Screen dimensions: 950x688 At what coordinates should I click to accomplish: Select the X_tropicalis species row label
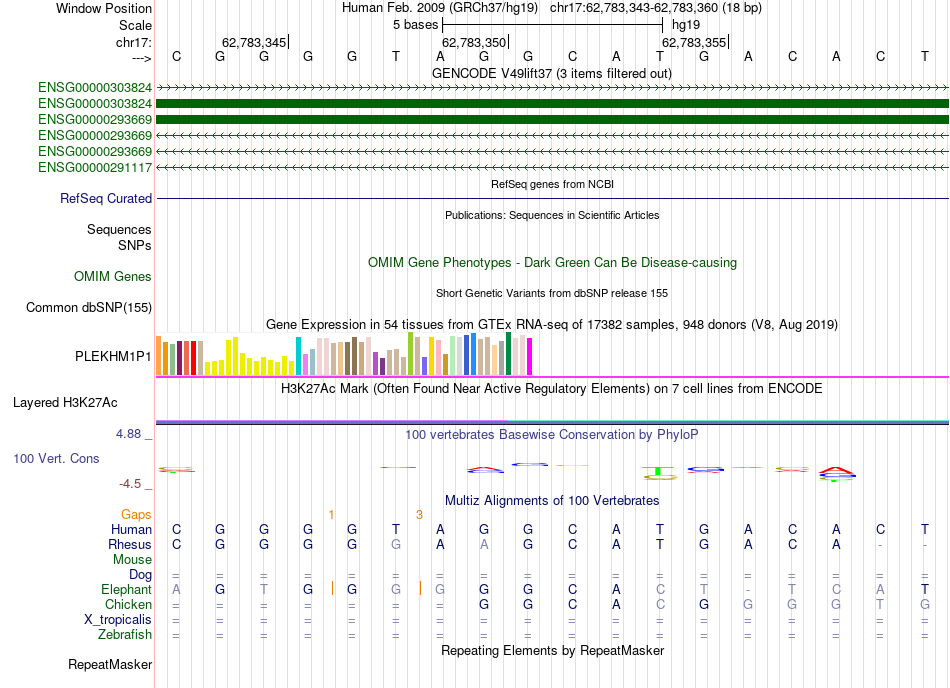[x=118, y=620]
